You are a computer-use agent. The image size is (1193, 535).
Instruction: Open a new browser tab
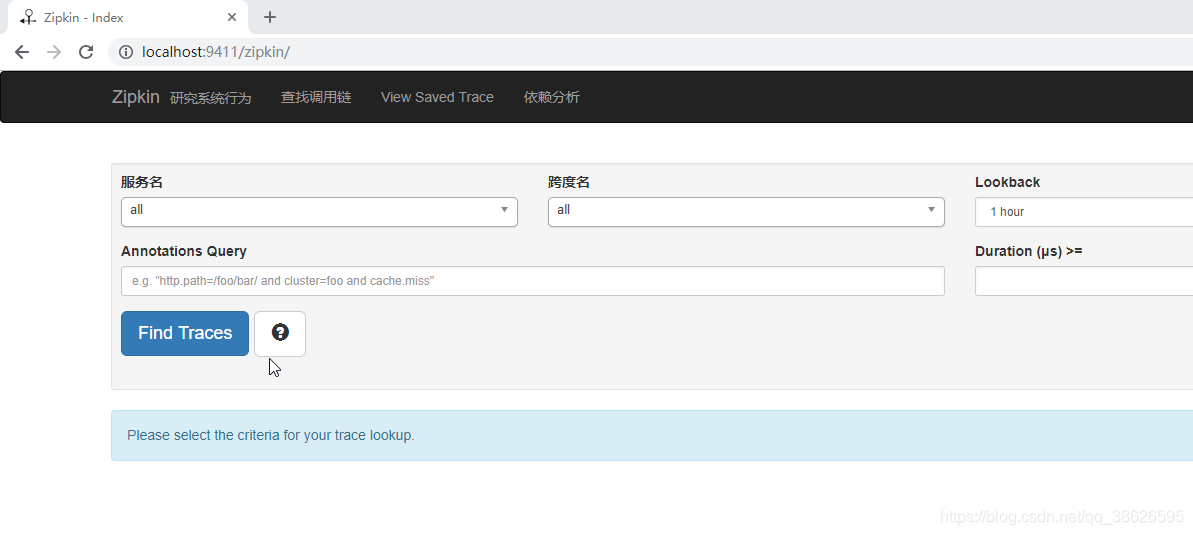(269, 17)
